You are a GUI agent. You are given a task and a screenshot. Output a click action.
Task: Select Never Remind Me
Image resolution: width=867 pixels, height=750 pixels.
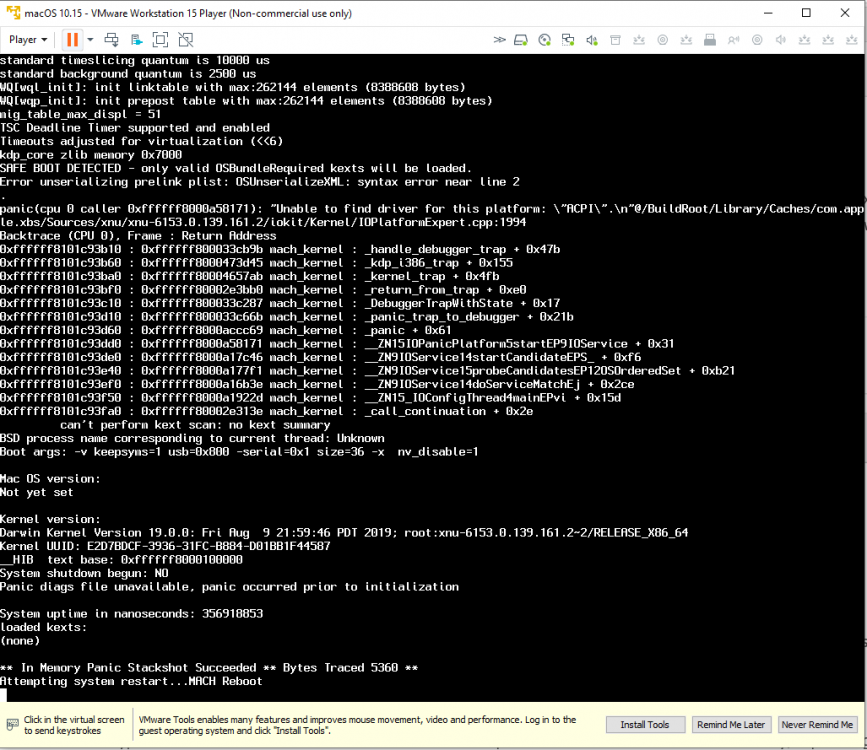pyautogui.click(x=817, y=725)
